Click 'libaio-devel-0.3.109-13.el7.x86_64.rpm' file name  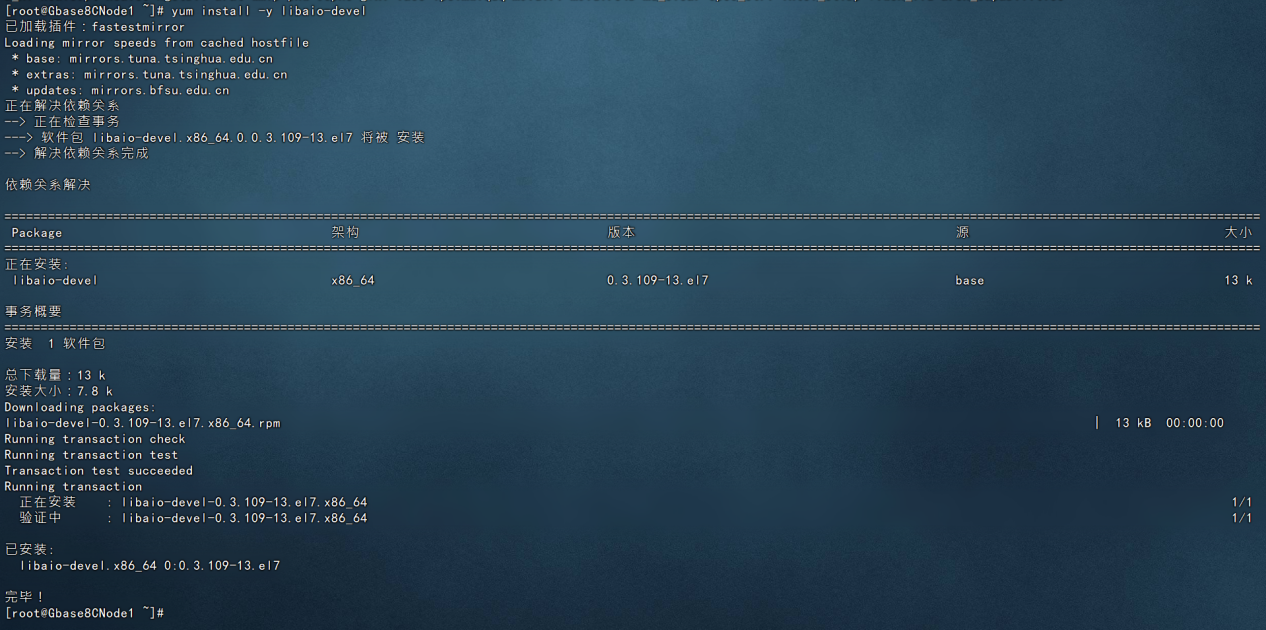[143, 424]
